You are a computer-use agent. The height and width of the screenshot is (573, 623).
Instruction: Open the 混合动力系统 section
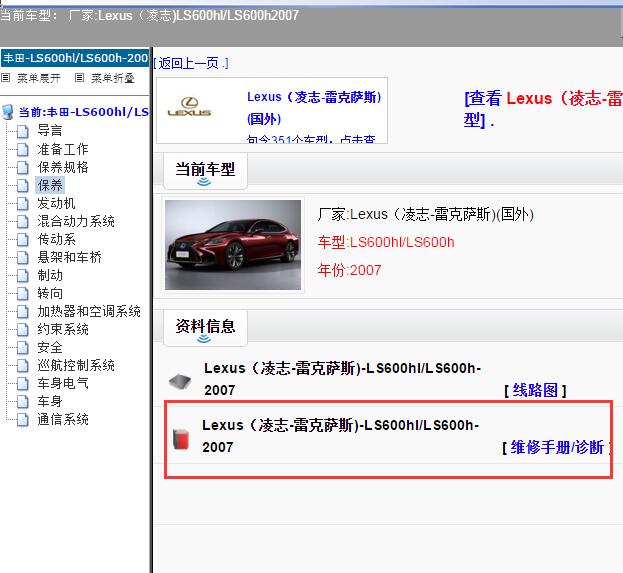click(x=76, y=221)
